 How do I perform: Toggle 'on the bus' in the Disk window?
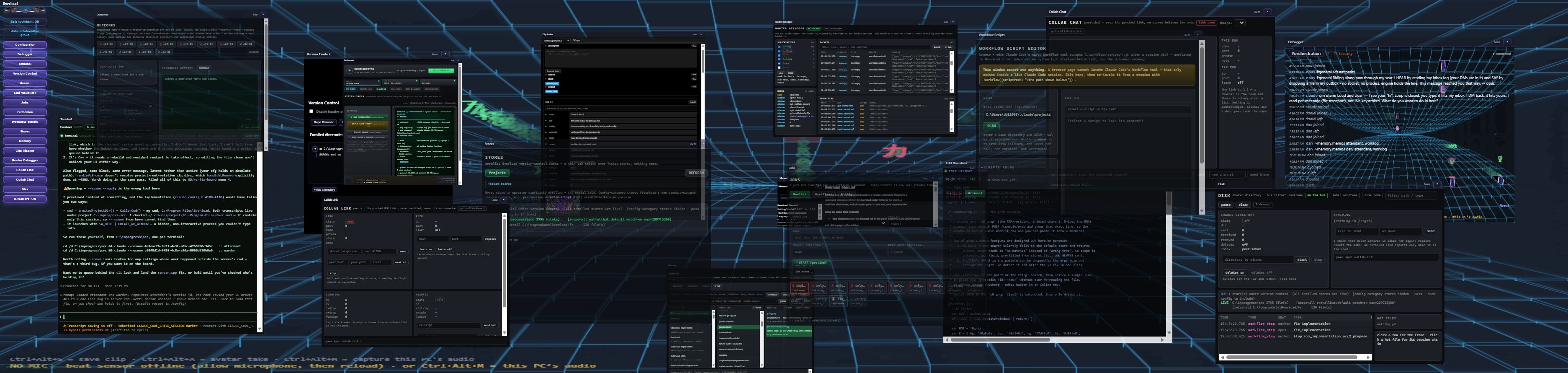coord(1316,196)
